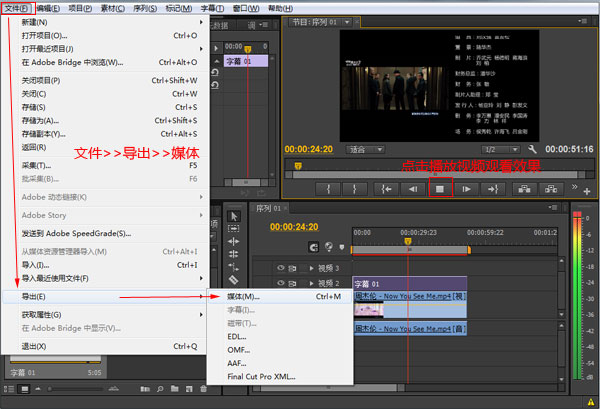Click the trash Clear icon

204,389
